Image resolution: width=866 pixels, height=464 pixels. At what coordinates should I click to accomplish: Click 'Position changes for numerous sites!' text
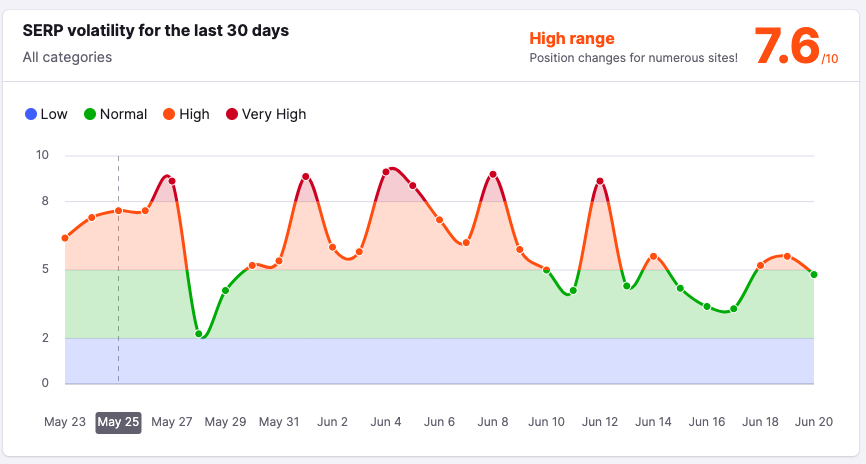(x=633, y=58)
